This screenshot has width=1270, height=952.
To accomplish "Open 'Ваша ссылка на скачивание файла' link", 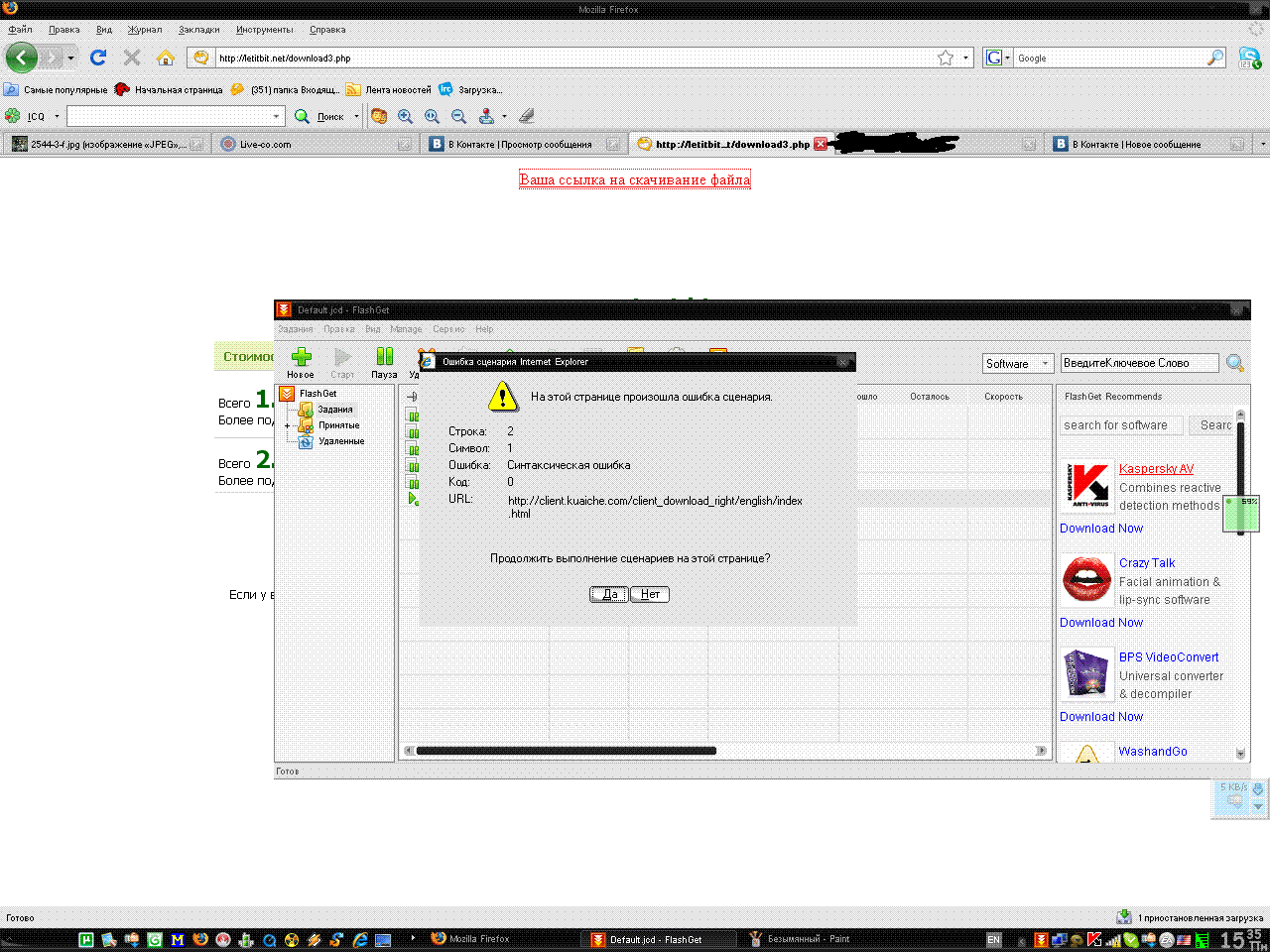I will pyautogui.click(x=634, y=179).
